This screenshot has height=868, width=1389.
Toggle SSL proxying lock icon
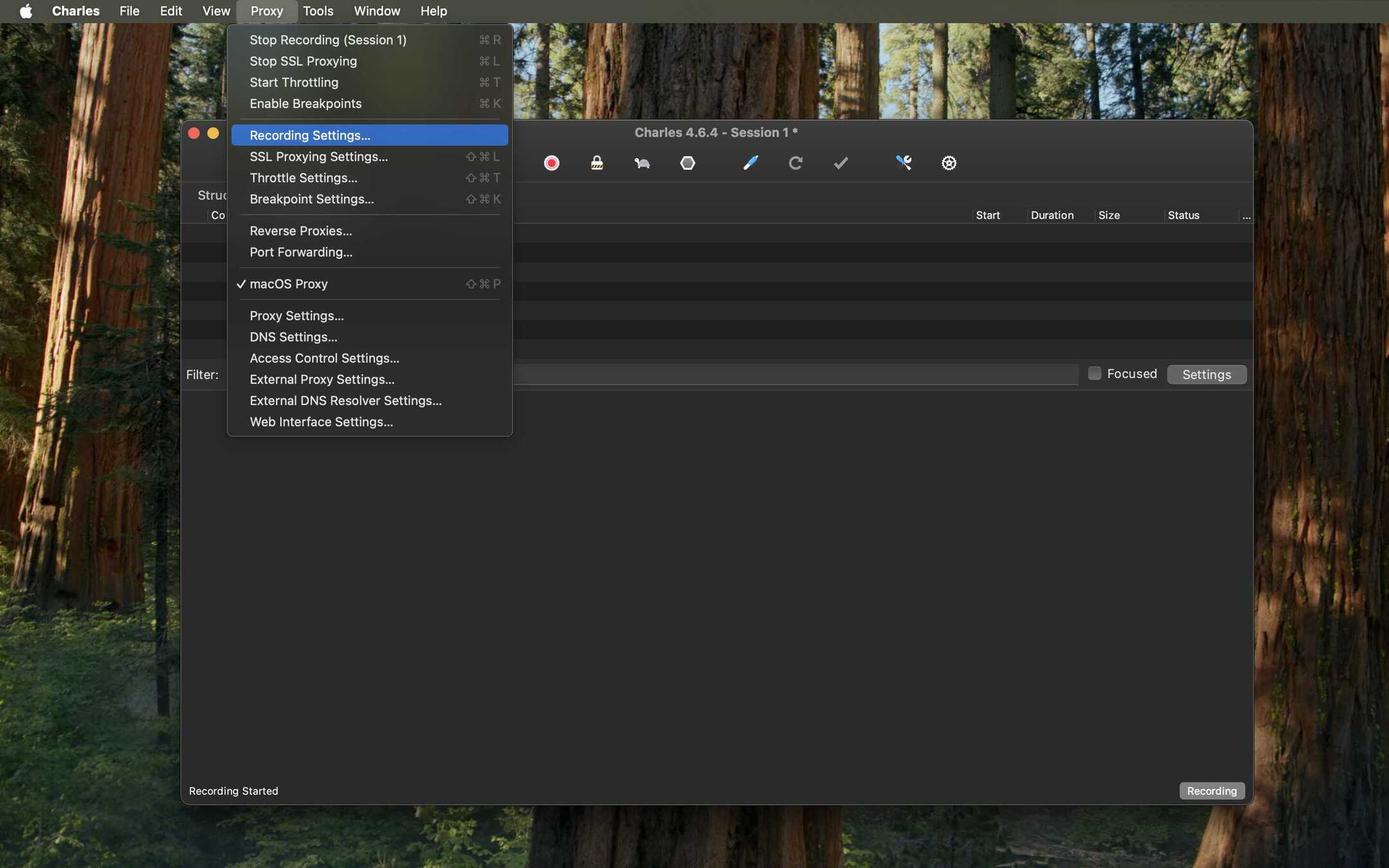click(597, 163)
